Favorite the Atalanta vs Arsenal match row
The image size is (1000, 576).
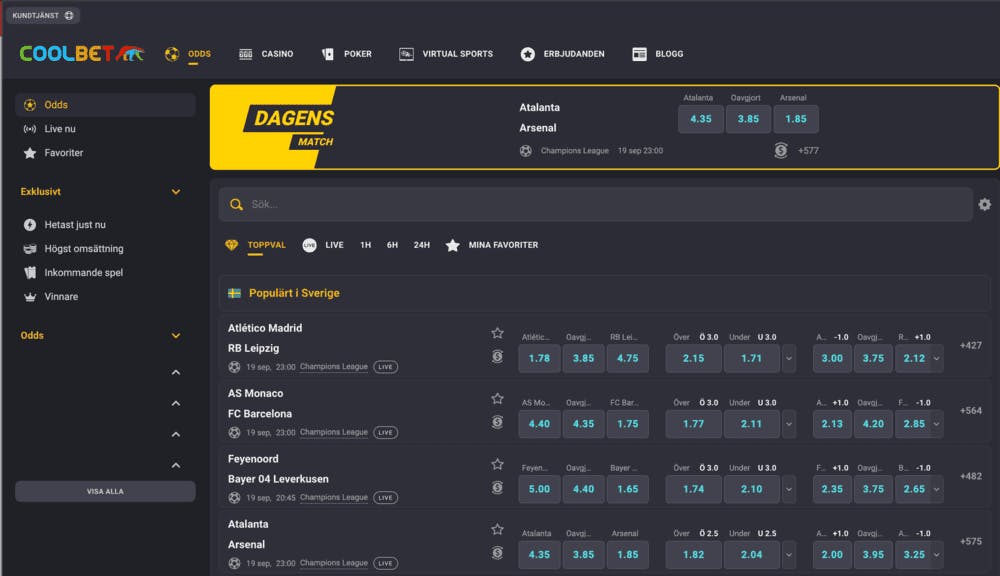497,529
